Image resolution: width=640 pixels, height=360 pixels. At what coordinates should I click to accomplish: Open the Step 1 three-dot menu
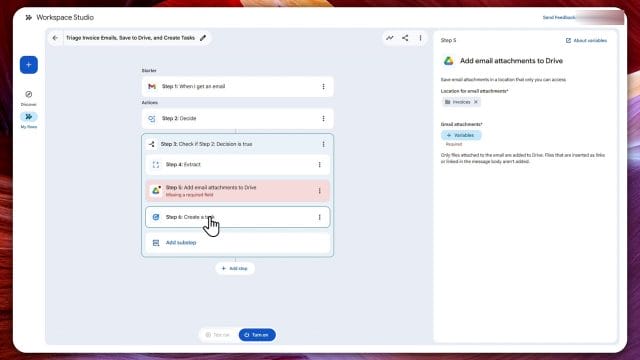[x=323, y=87]
